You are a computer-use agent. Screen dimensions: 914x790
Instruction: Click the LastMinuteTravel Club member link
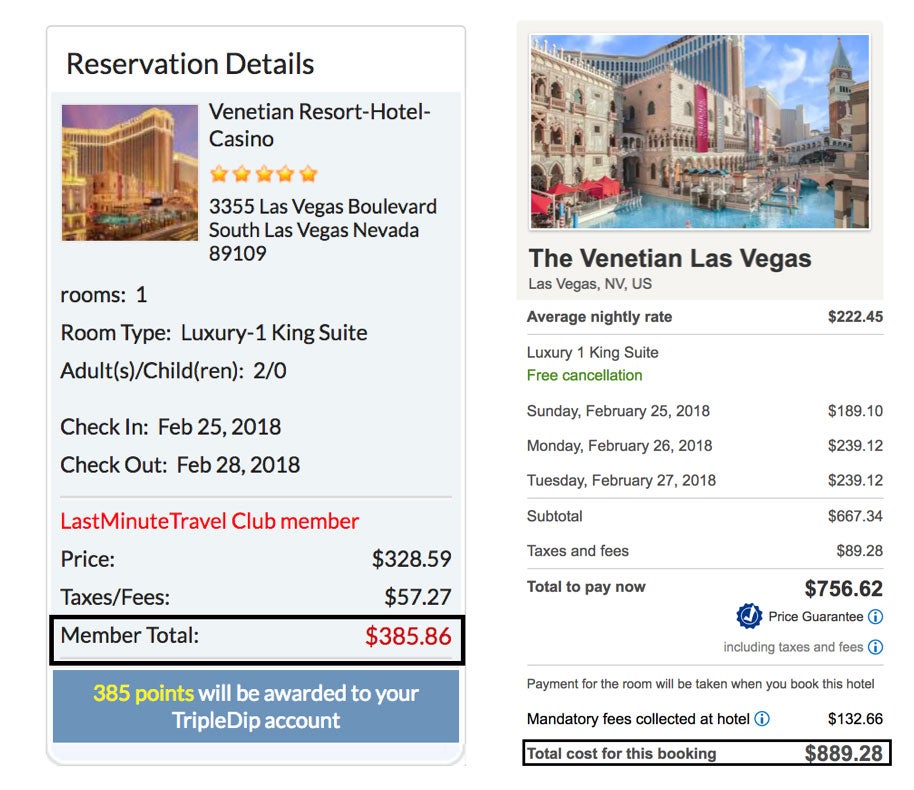tap(210, 521)
